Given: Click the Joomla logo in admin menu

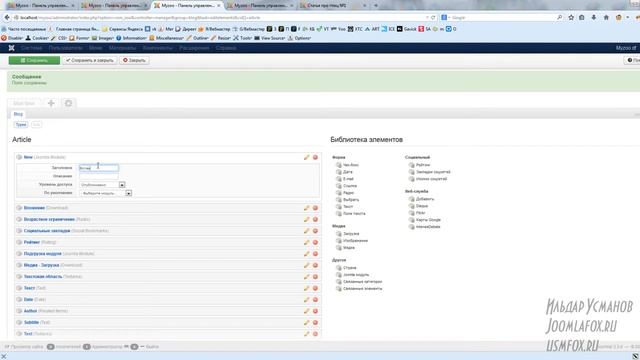Looking at the screenshot, I should click(x=11, y=48).
